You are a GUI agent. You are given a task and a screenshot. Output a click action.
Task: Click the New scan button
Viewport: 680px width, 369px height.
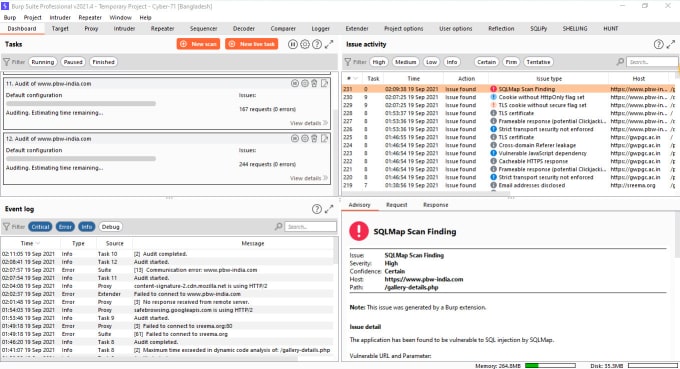[x=198, y=44]
